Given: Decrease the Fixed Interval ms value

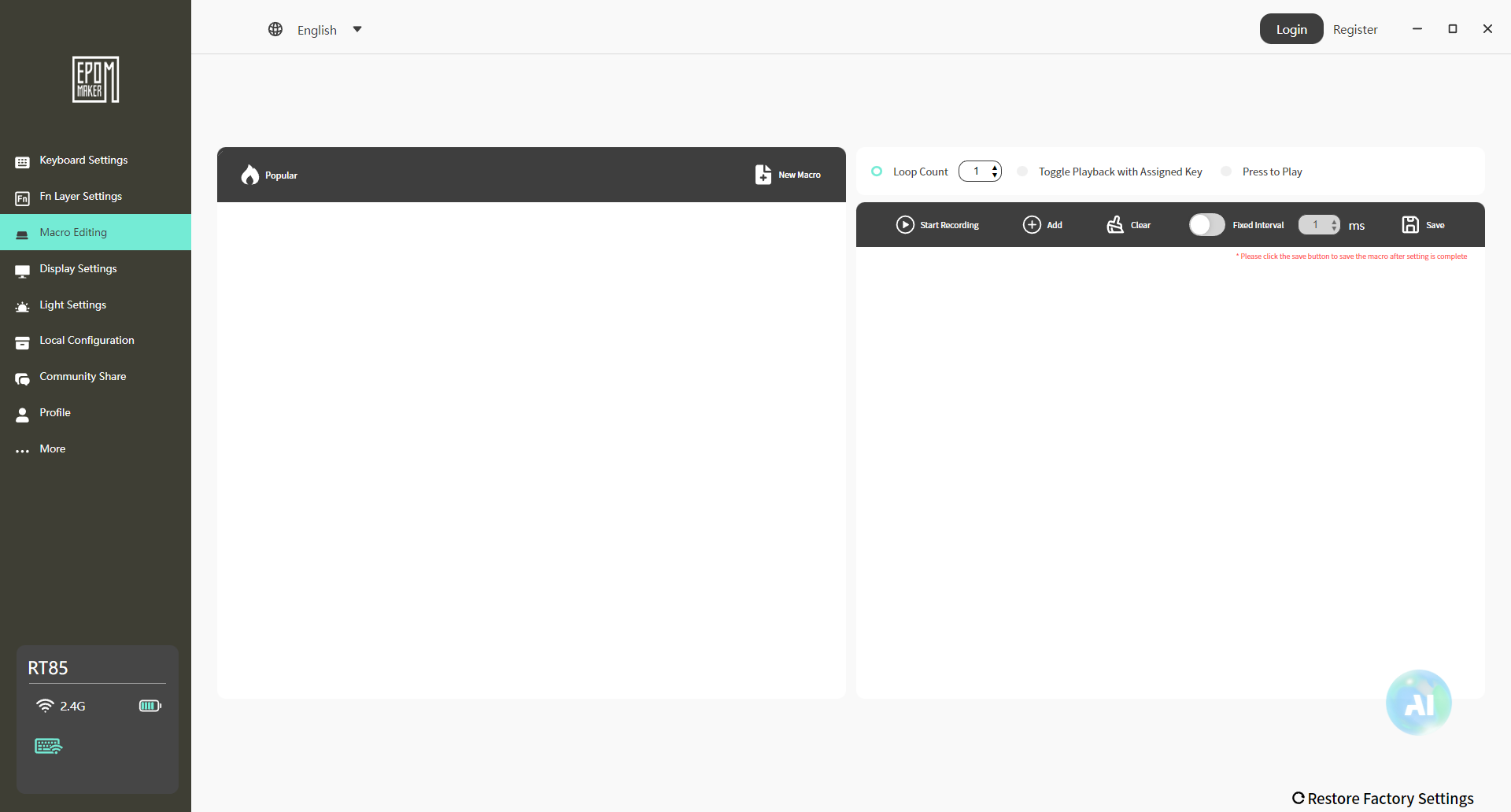Looking at the screenshot, I should 1334,229.
